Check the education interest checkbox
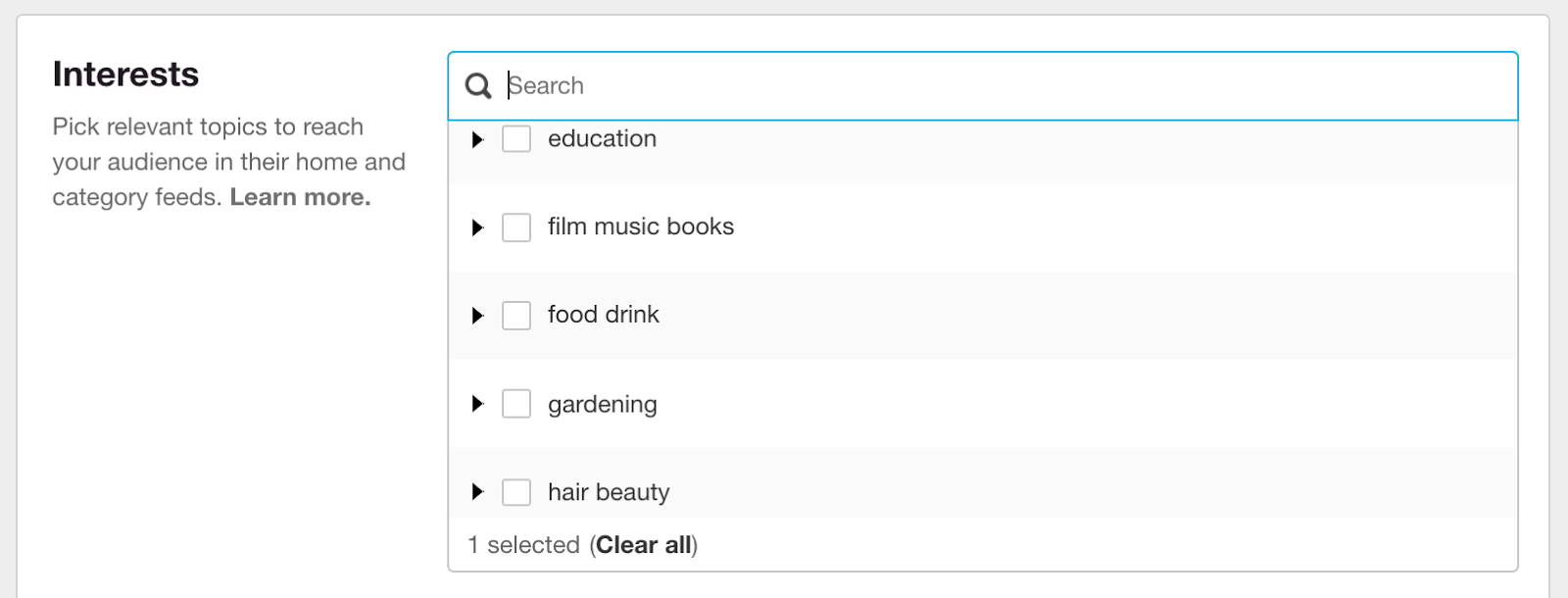1568x598 pixels. point(516,139)
